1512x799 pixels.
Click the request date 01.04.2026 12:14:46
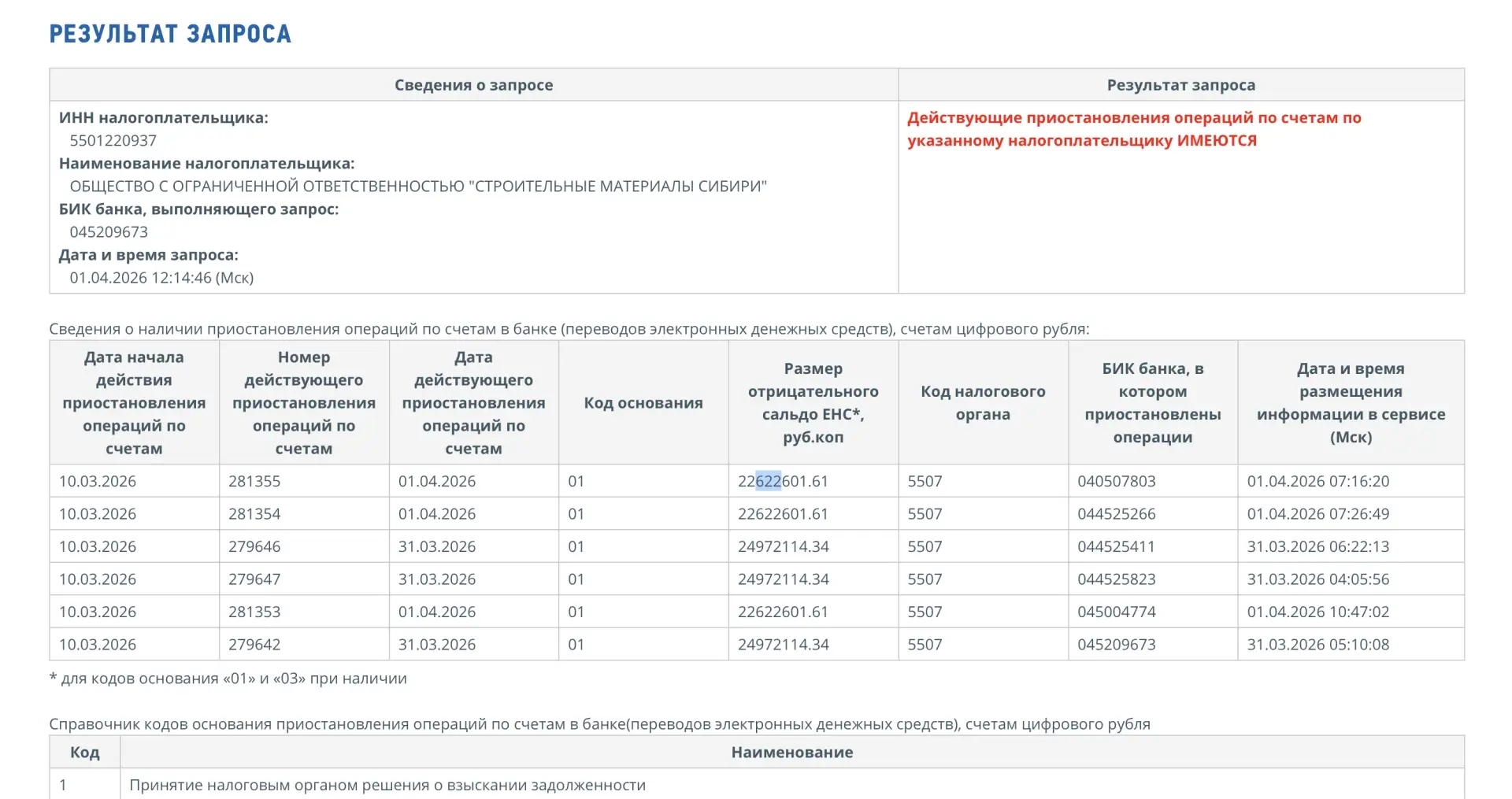click(x=161, y=277)
